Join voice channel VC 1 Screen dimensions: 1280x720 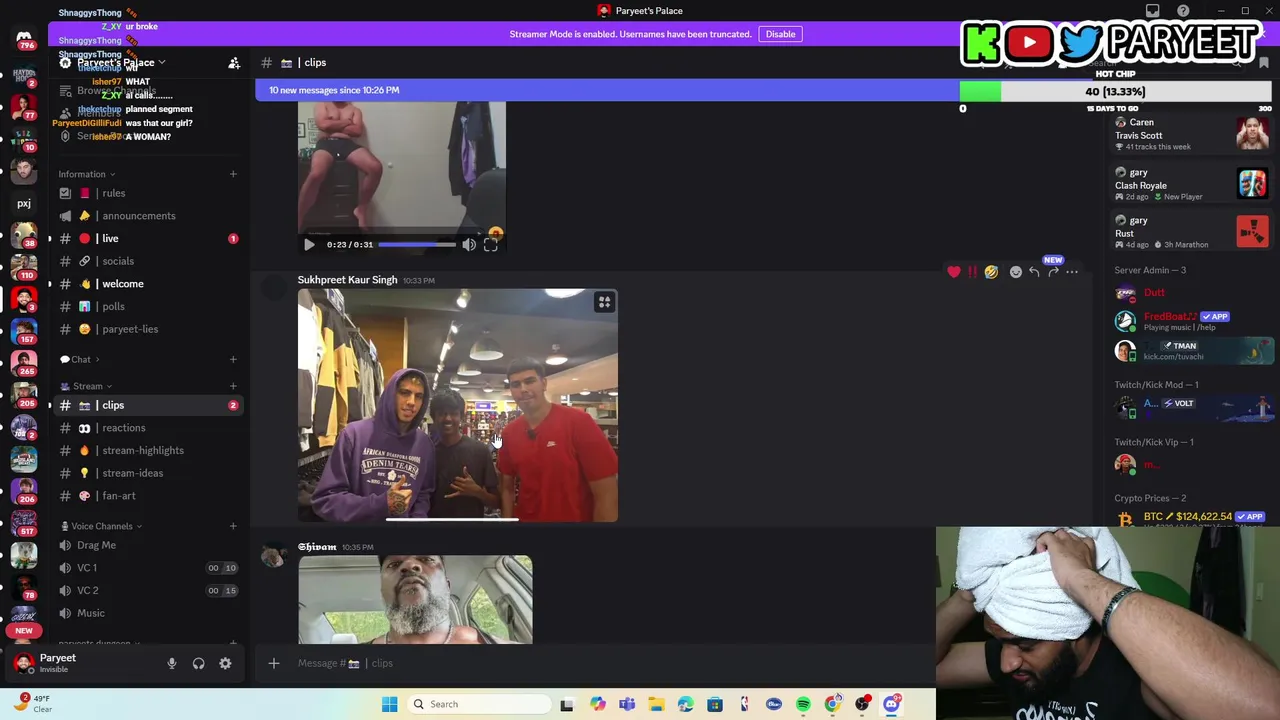(x=146, y=568)
